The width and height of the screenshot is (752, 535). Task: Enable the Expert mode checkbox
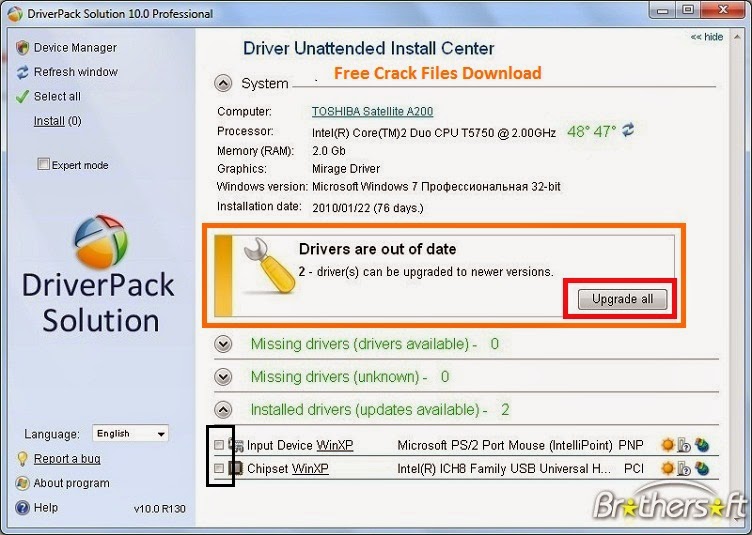click(x=44, y=164)
